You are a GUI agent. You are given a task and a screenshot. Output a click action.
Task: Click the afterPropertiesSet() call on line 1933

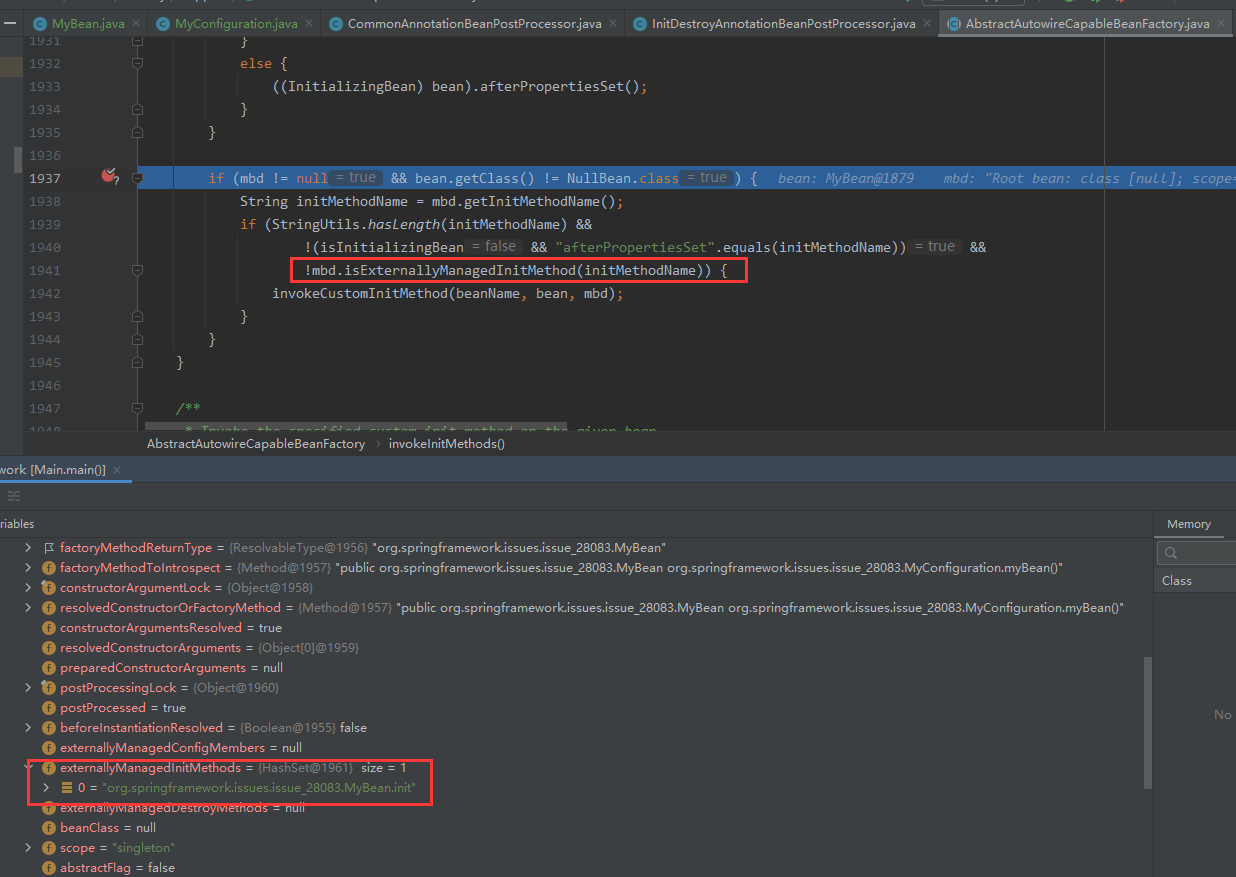pos(559,87)
